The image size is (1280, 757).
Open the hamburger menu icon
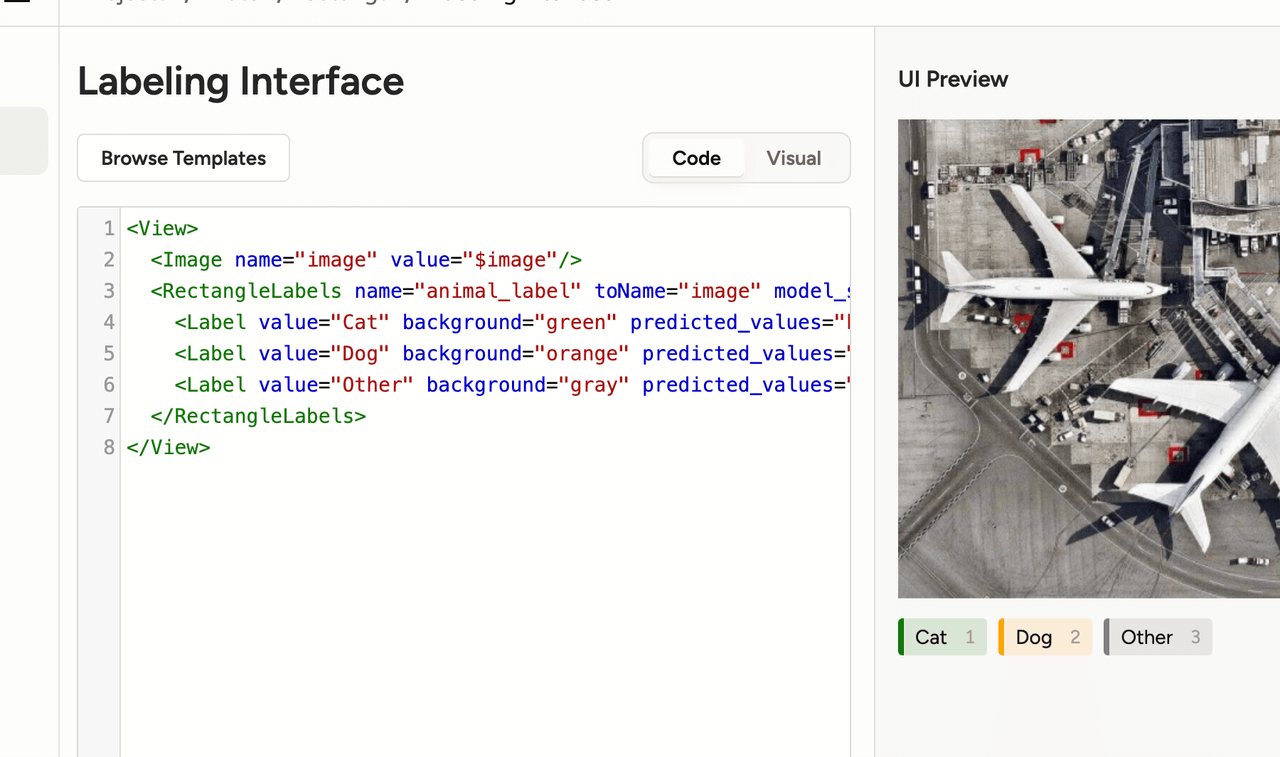17,2
